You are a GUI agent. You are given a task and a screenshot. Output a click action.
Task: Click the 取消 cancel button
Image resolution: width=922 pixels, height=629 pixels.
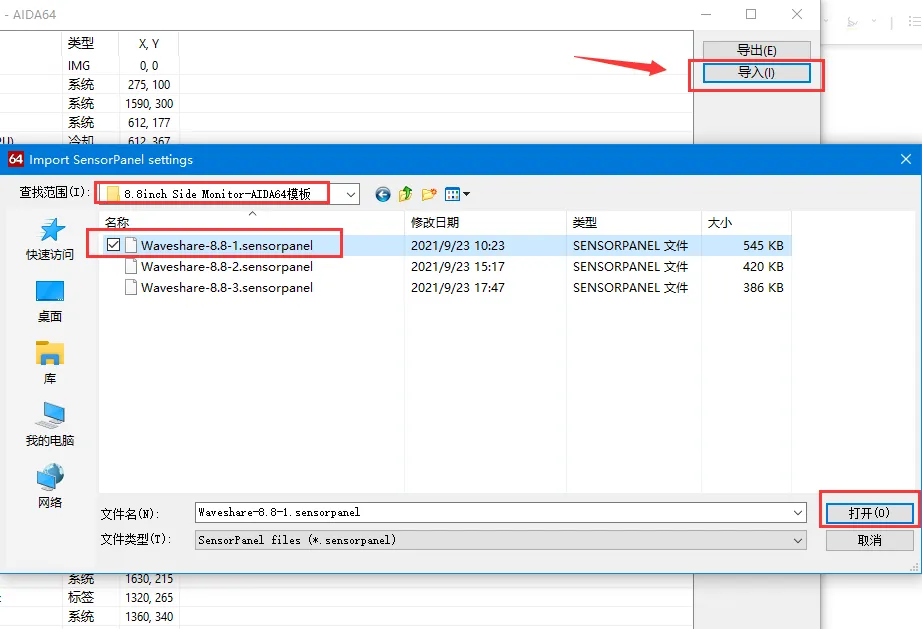coord(869,540)
